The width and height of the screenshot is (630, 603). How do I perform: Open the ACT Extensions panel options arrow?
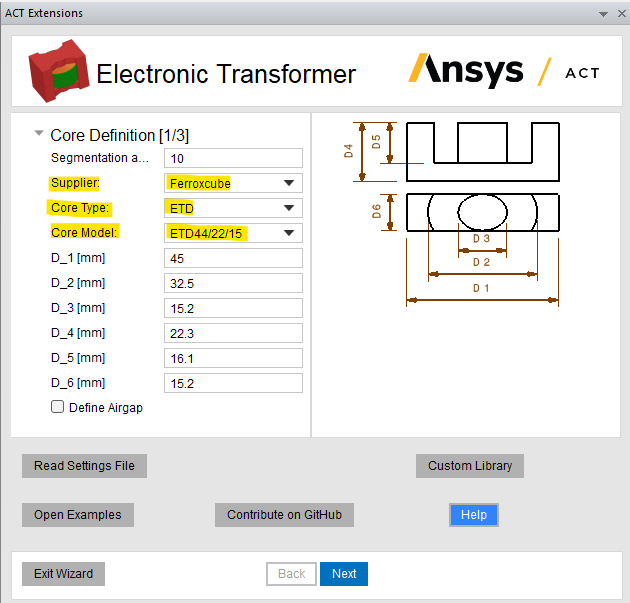click(x=603, y=14)
